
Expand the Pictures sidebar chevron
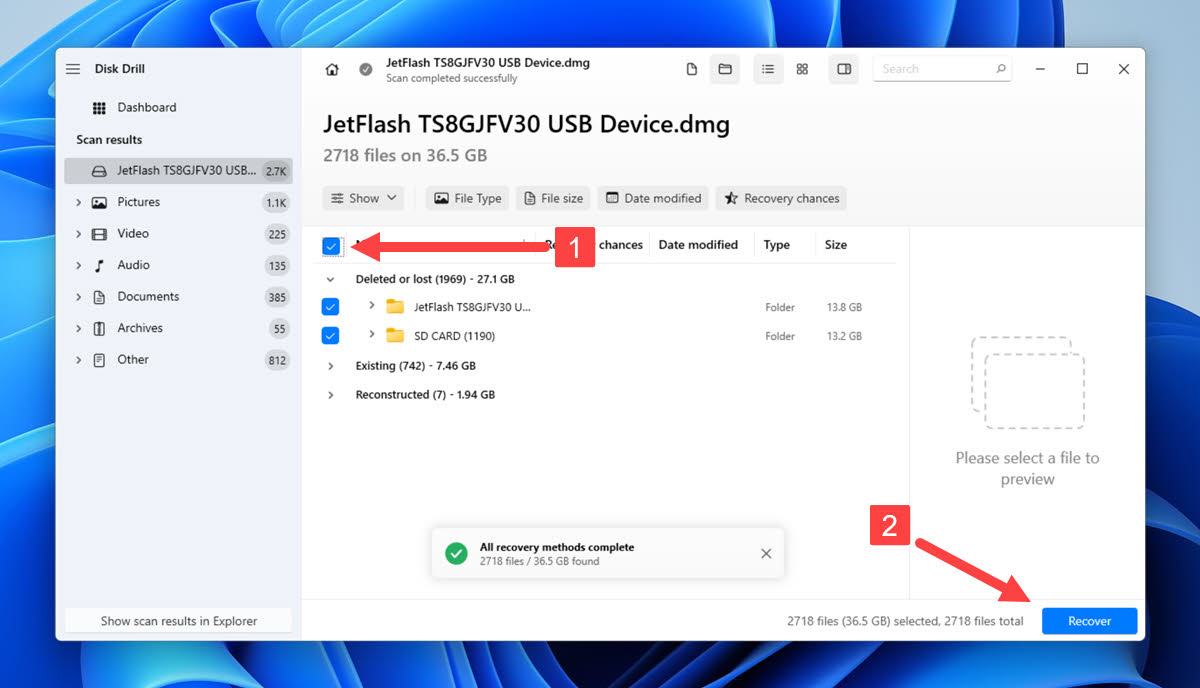78,202
